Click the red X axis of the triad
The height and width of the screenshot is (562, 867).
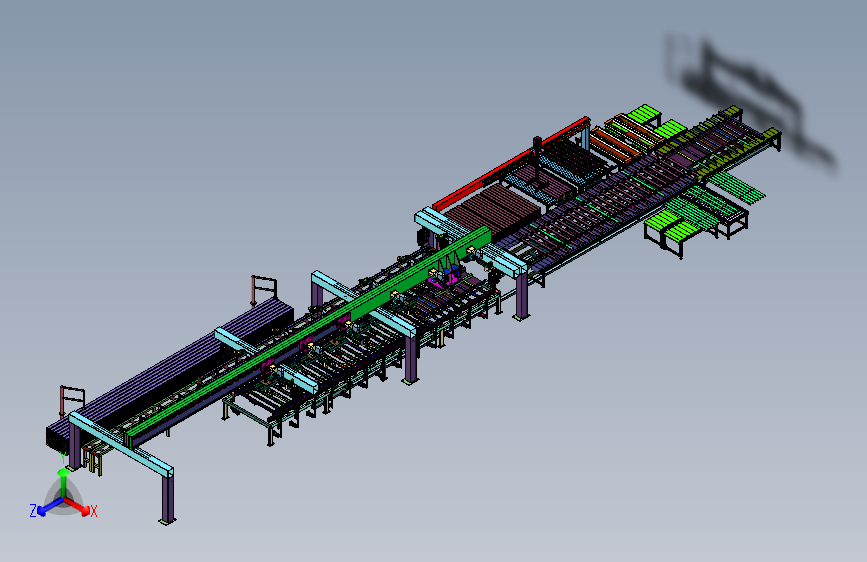77,506
